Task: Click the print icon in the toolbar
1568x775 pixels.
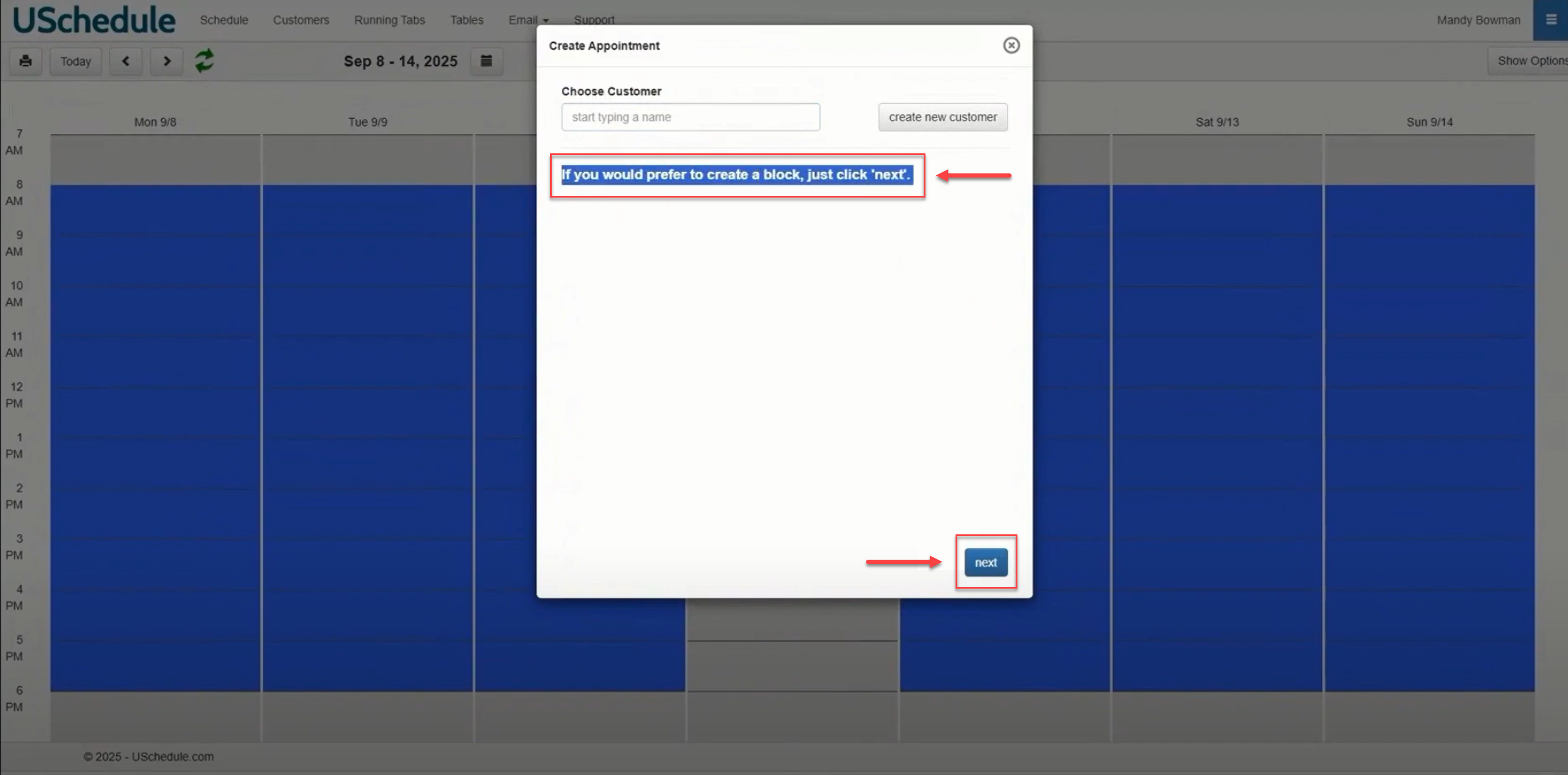Action: coord(25,61)
